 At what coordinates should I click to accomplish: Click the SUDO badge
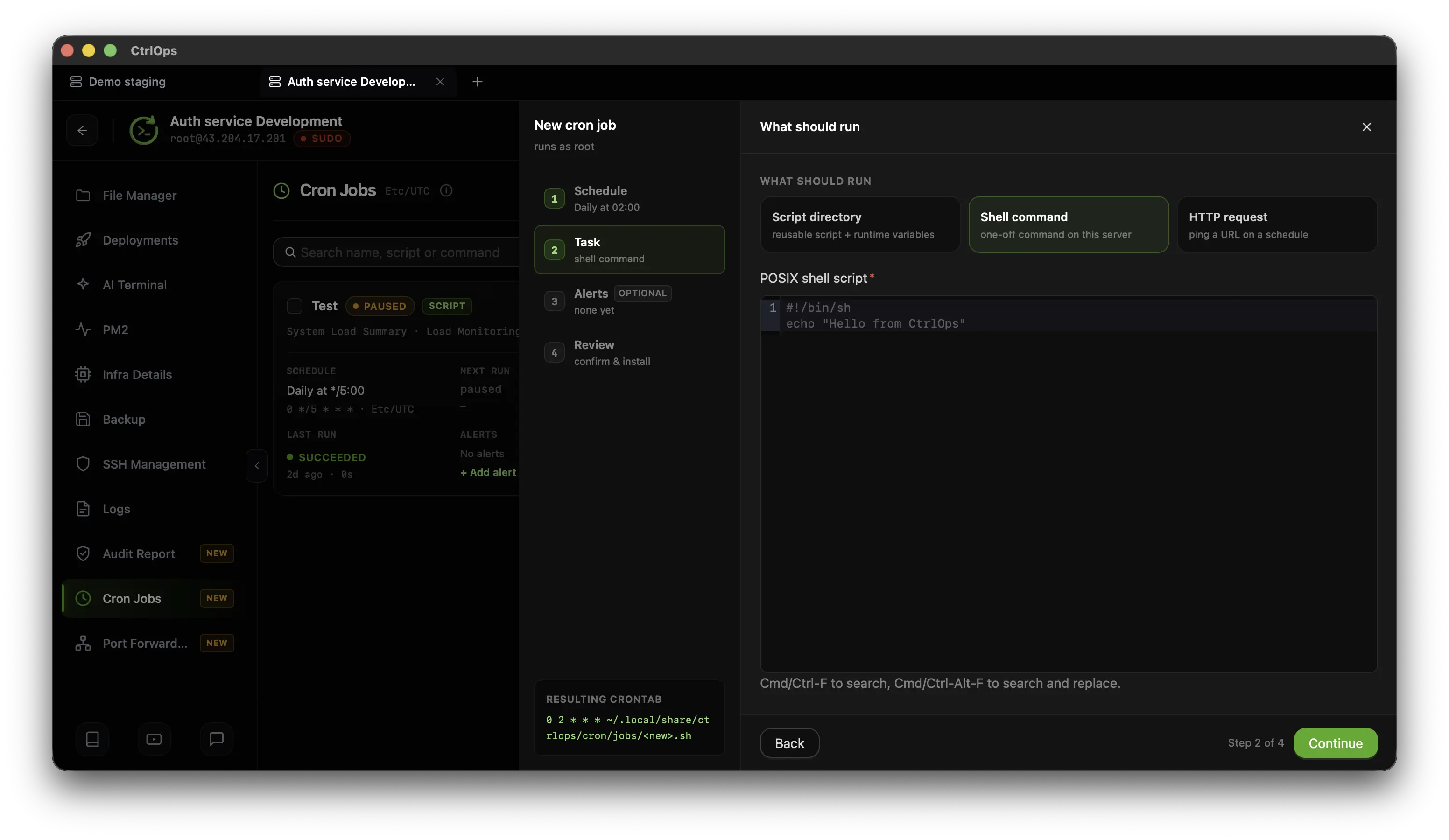[322, 139]
